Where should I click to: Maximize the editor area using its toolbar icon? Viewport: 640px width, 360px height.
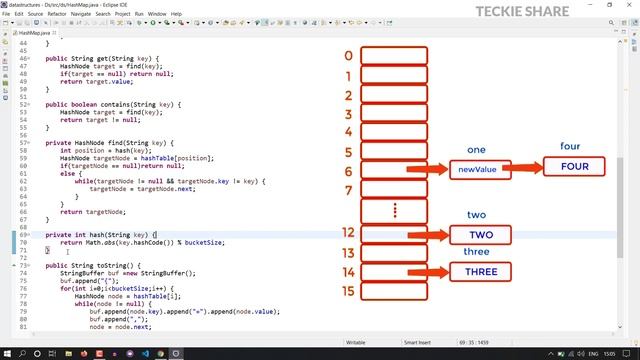[624, 31]
